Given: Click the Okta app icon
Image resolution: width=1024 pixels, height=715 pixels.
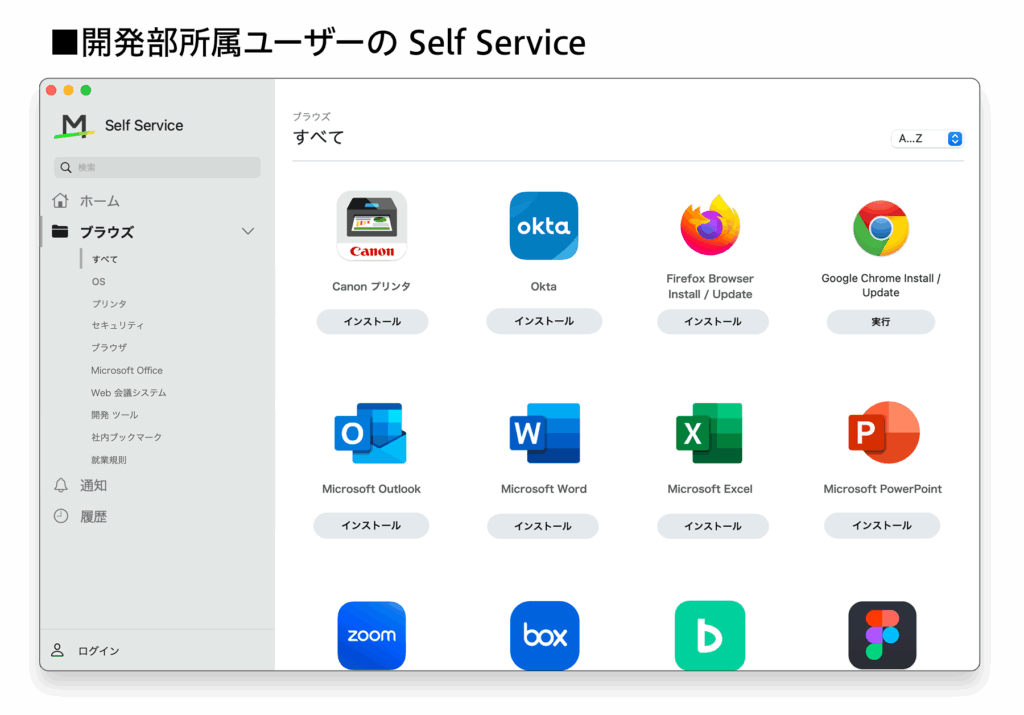Looking at the screenshot, I should 544,226.
